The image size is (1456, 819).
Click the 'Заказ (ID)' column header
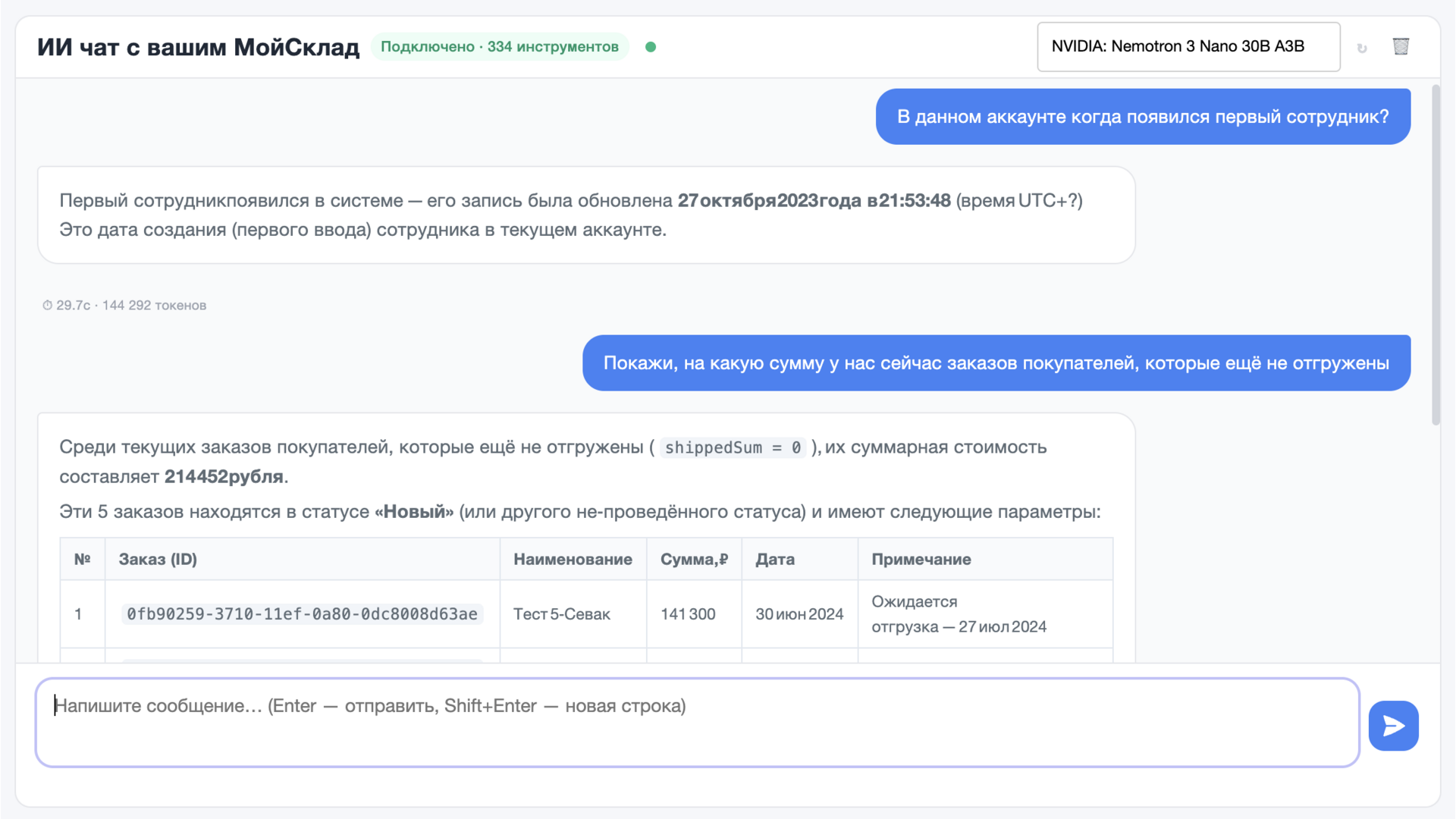pos(158,560)
